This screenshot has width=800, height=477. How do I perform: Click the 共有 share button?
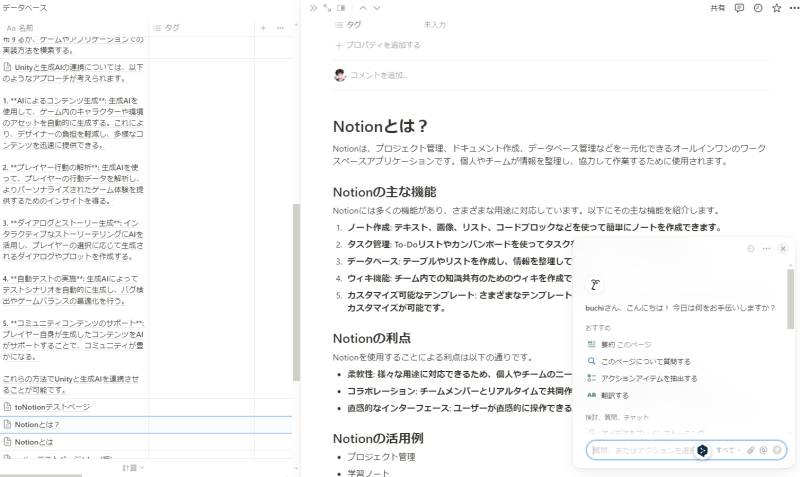click(x=717, y=7)
